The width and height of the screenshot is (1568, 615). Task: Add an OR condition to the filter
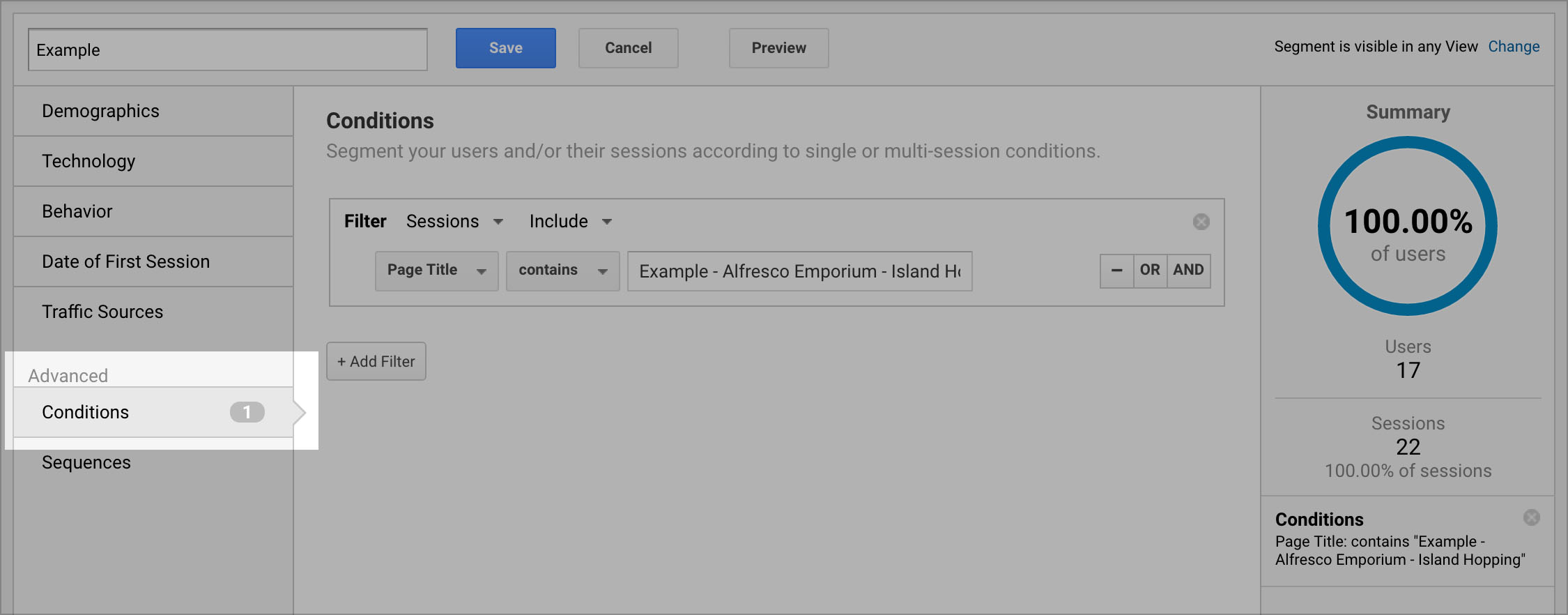1150,271
